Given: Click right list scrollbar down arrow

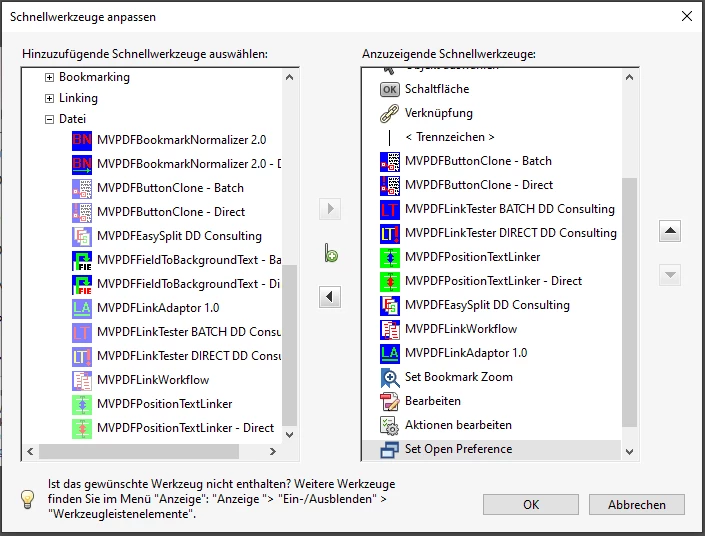Looking at the screenshot, I should click(x=629, y=451).
